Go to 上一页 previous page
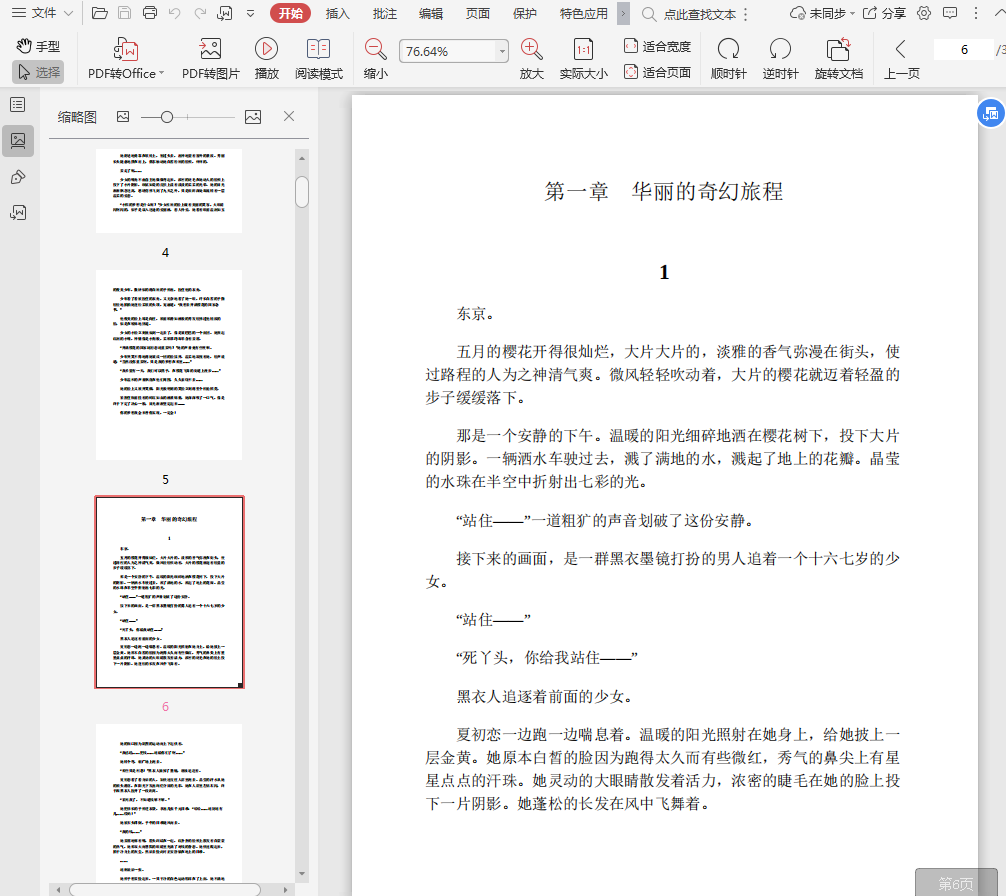Viewport: 1006px width, 896px height. pos(901,58)
